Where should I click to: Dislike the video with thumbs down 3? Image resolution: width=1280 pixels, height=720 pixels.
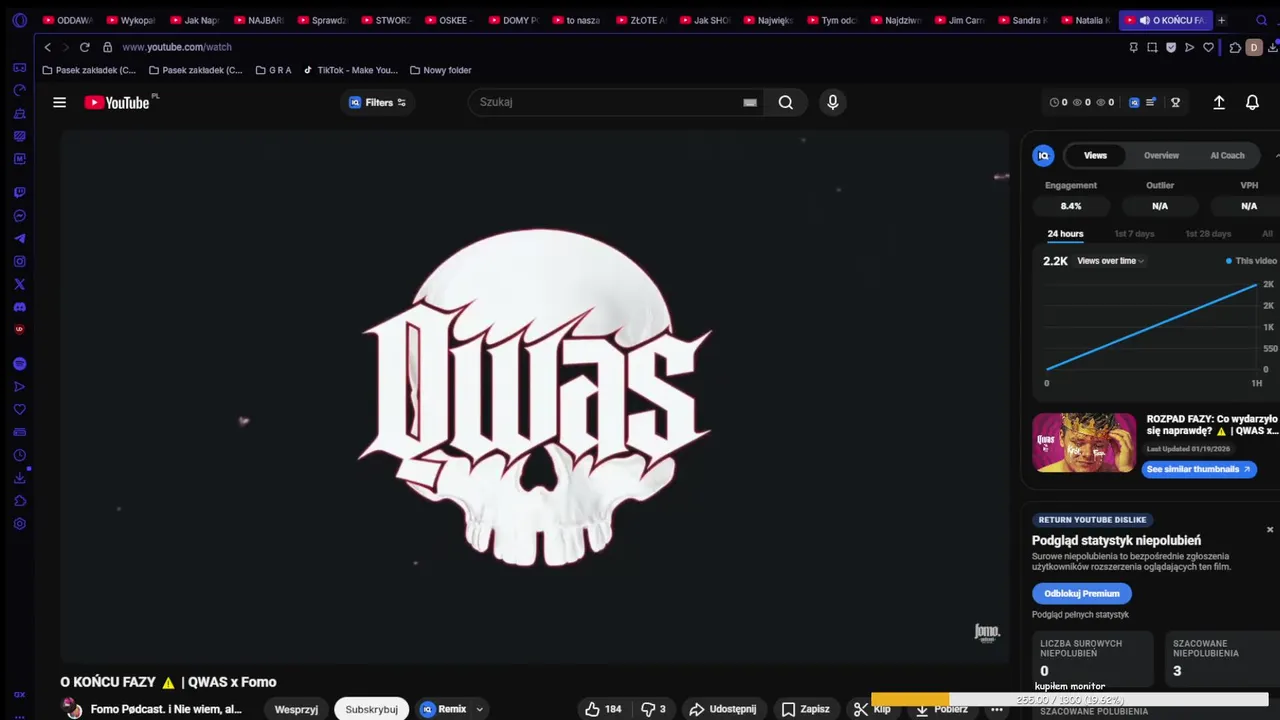coord(653,709)
